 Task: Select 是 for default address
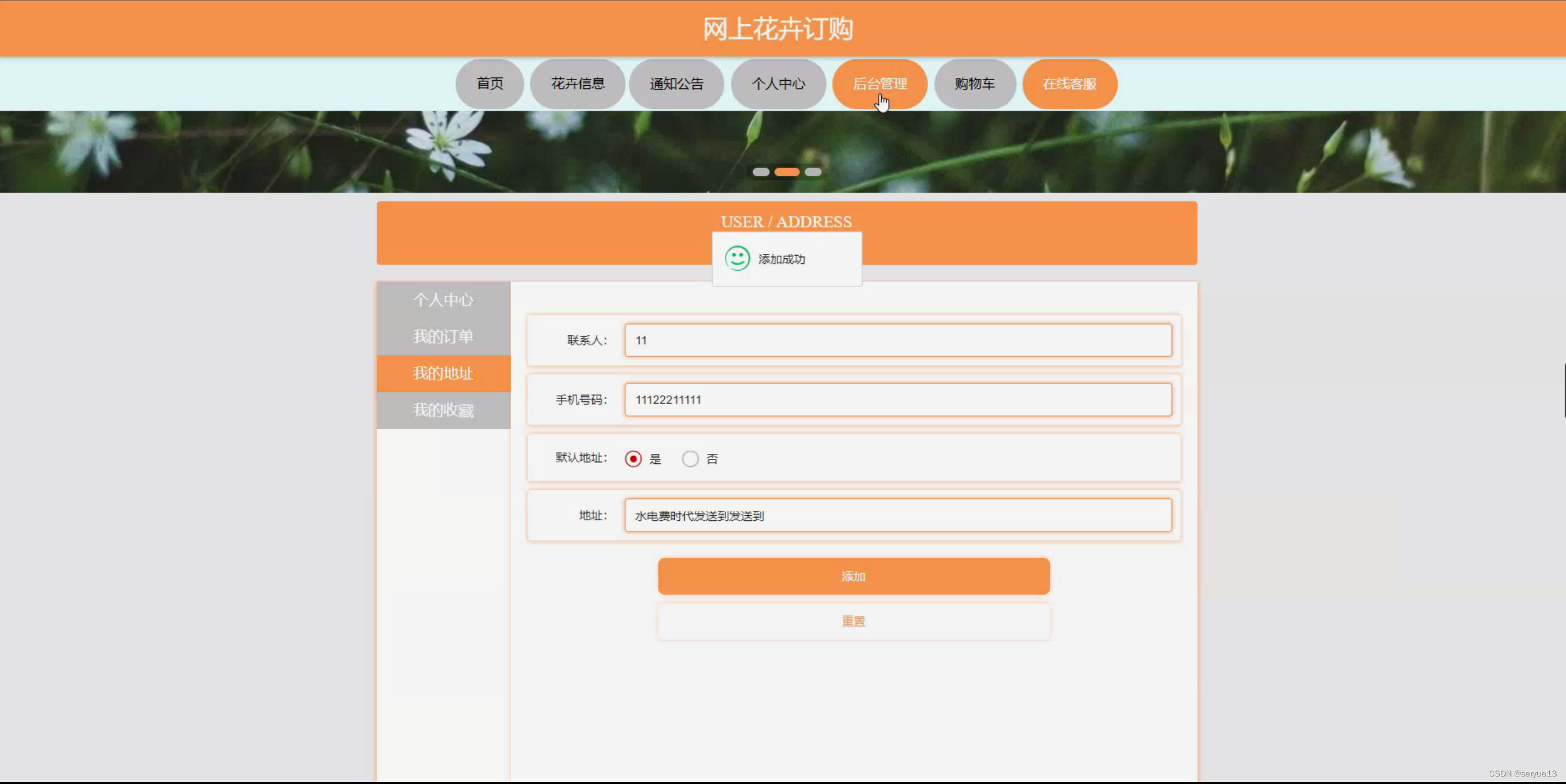click(634, 458)
